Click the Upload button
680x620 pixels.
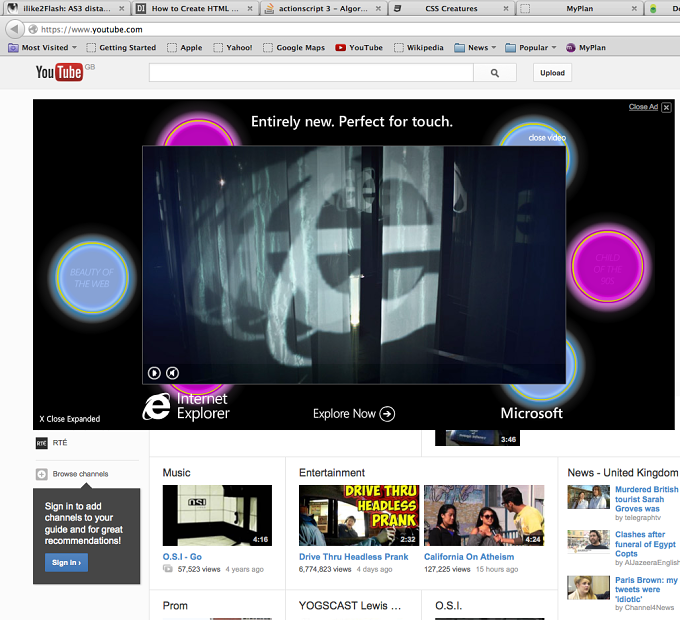click(552, 73)
